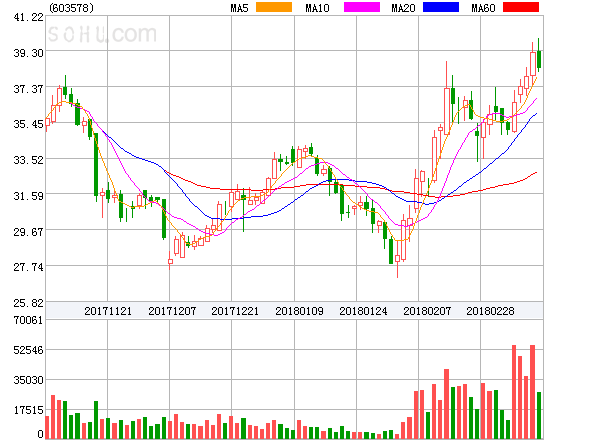The image size is (600, 440).
Task: Click the 20171207 date label
Action: click(x=172, y=311)
